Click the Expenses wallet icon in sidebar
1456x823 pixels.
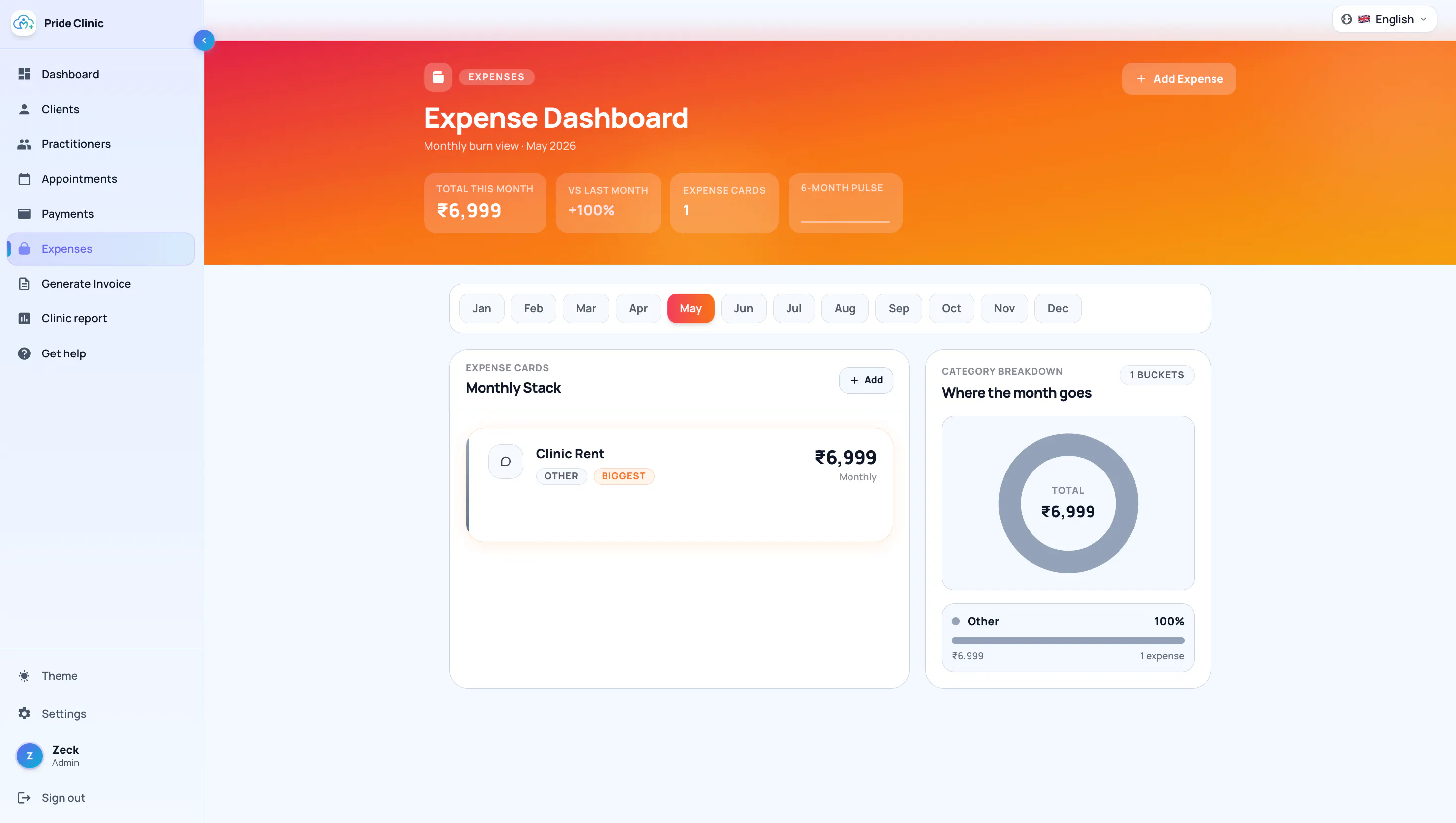tap(24, 249)
